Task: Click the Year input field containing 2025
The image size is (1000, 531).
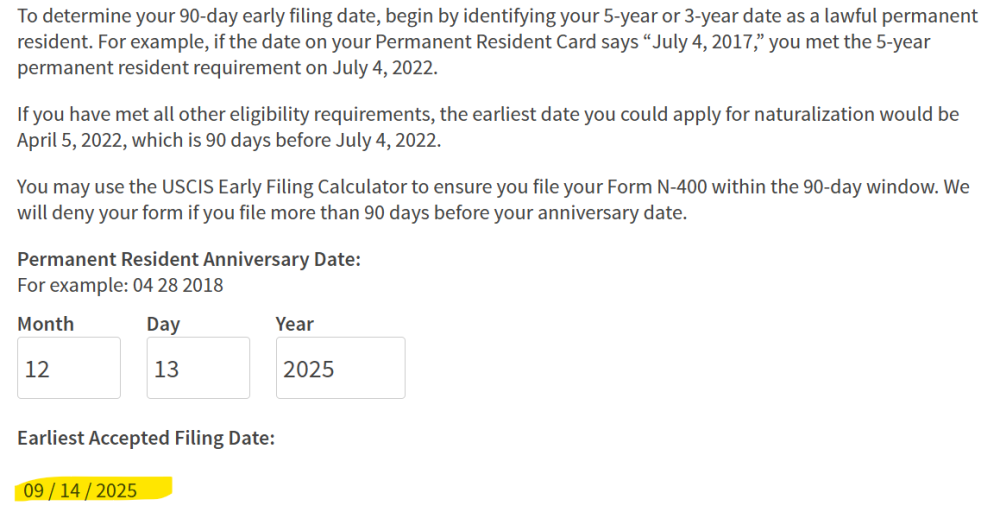Action: [341, 368]
